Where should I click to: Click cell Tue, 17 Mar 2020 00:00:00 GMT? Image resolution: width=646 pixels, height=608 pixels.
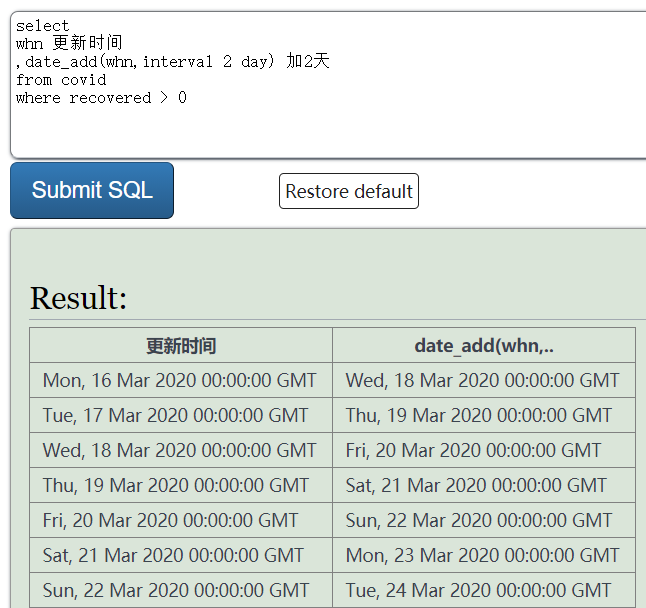point(181,415)
